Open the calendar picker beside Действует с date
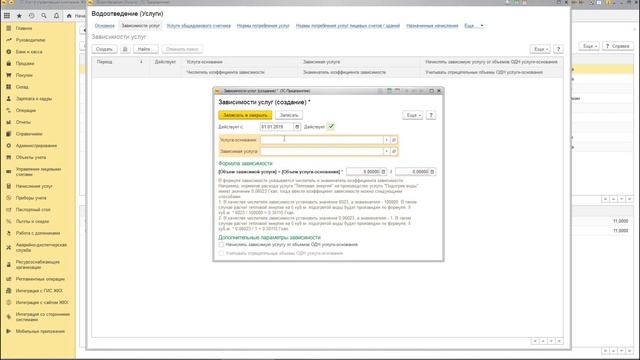This screenshot has height=360, width=640. pos(297,127)
